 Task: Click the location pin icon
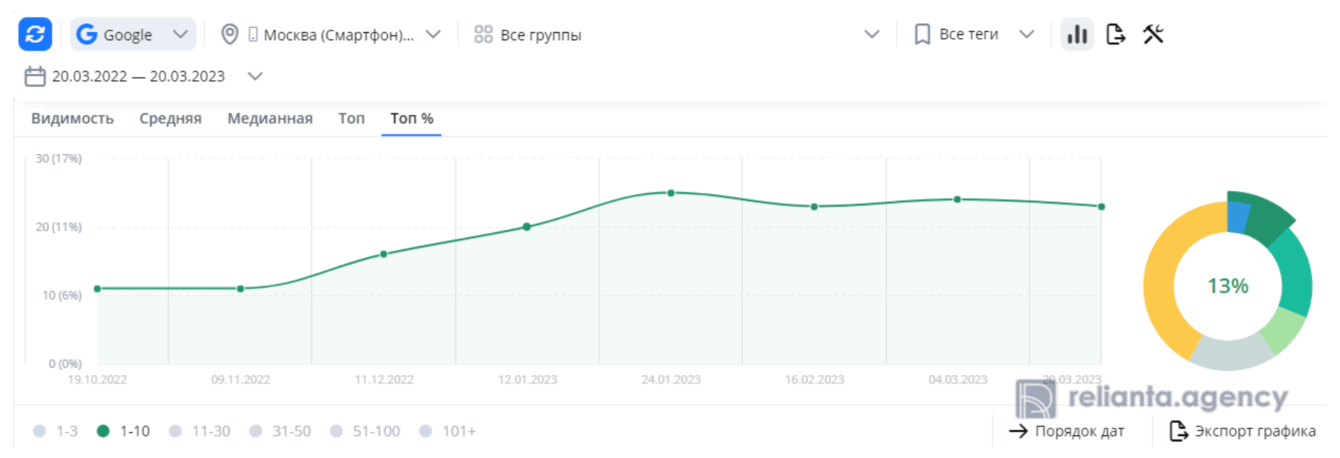click(x=229, y=34)
